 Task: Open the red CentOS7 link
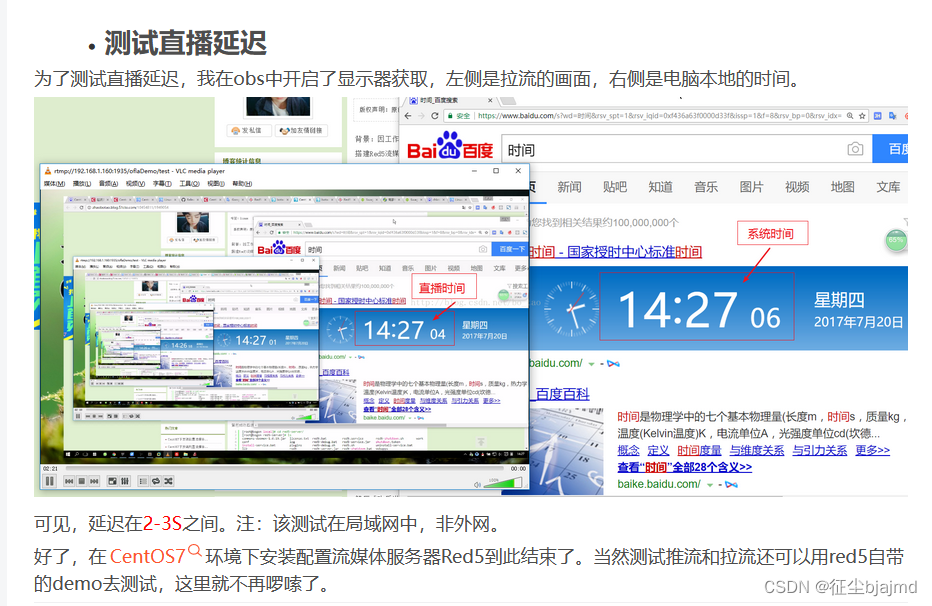pyautogui.click(x=147, y=557)
